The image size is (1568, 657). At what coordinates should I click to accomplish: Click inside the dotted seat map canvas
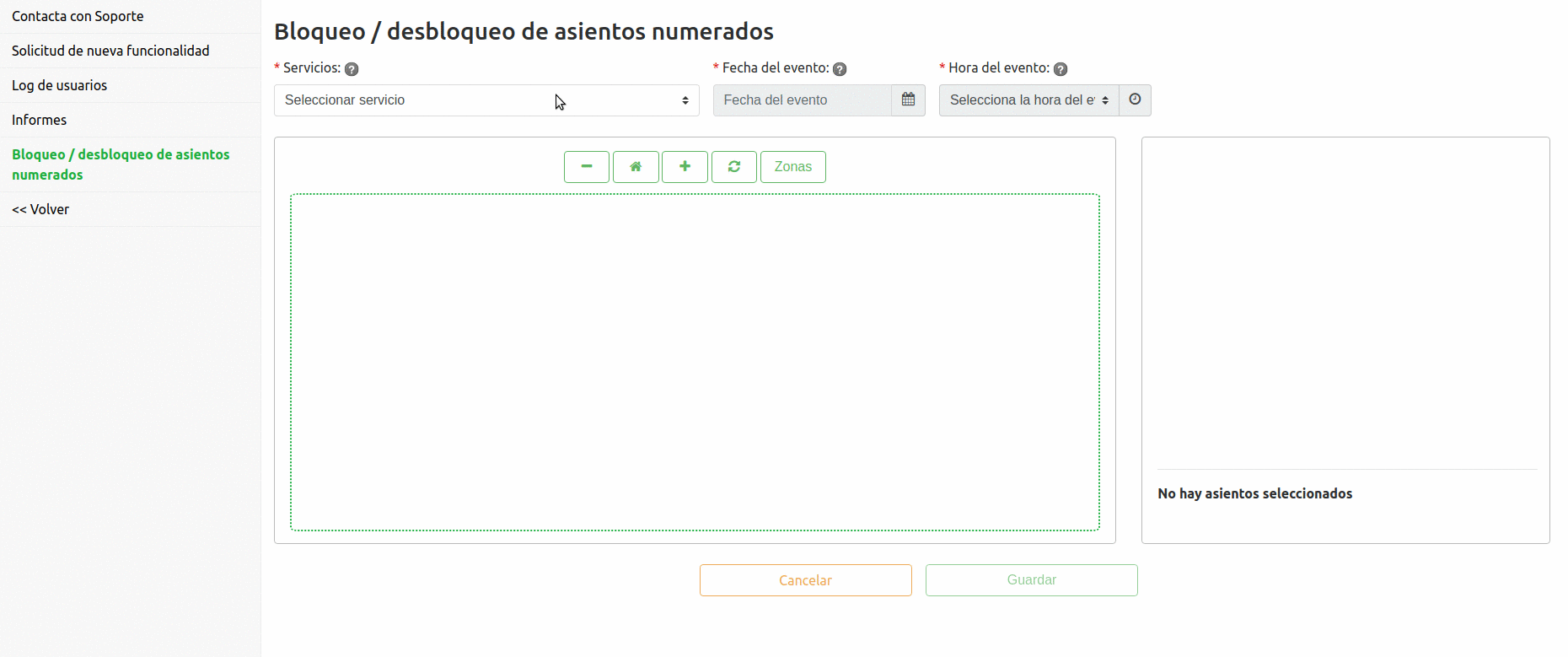pos(695,363)
